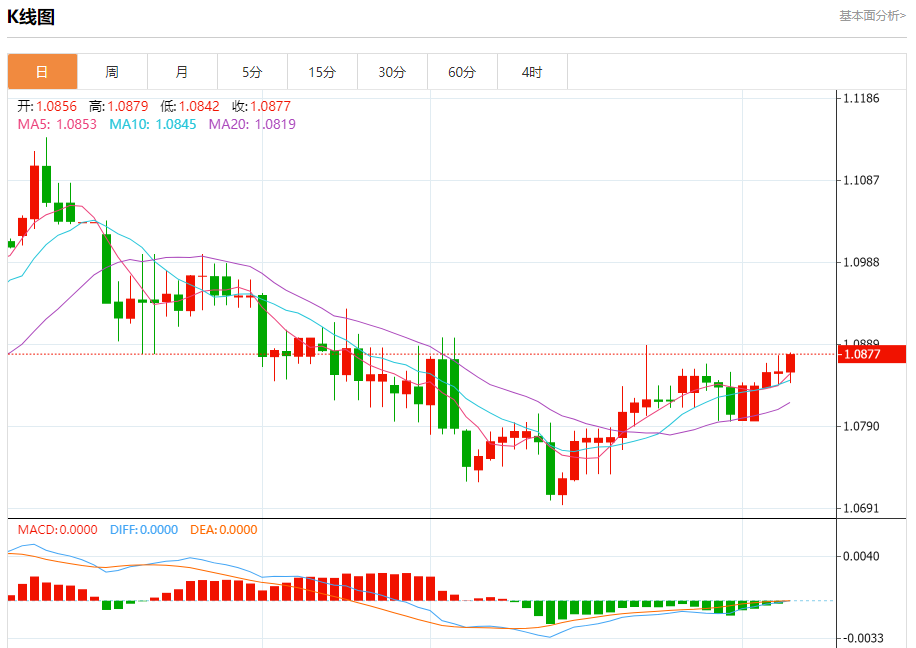916x648 pixels.
Task: Click the MA20 indicator label
Action: (x=252, y=124)
